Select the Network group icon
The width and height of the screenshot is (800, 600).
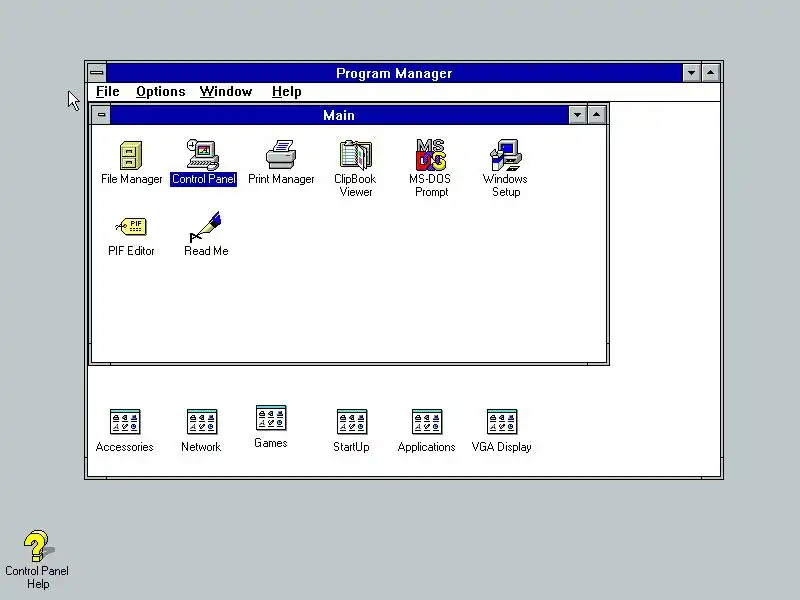(x=202, y=422)
